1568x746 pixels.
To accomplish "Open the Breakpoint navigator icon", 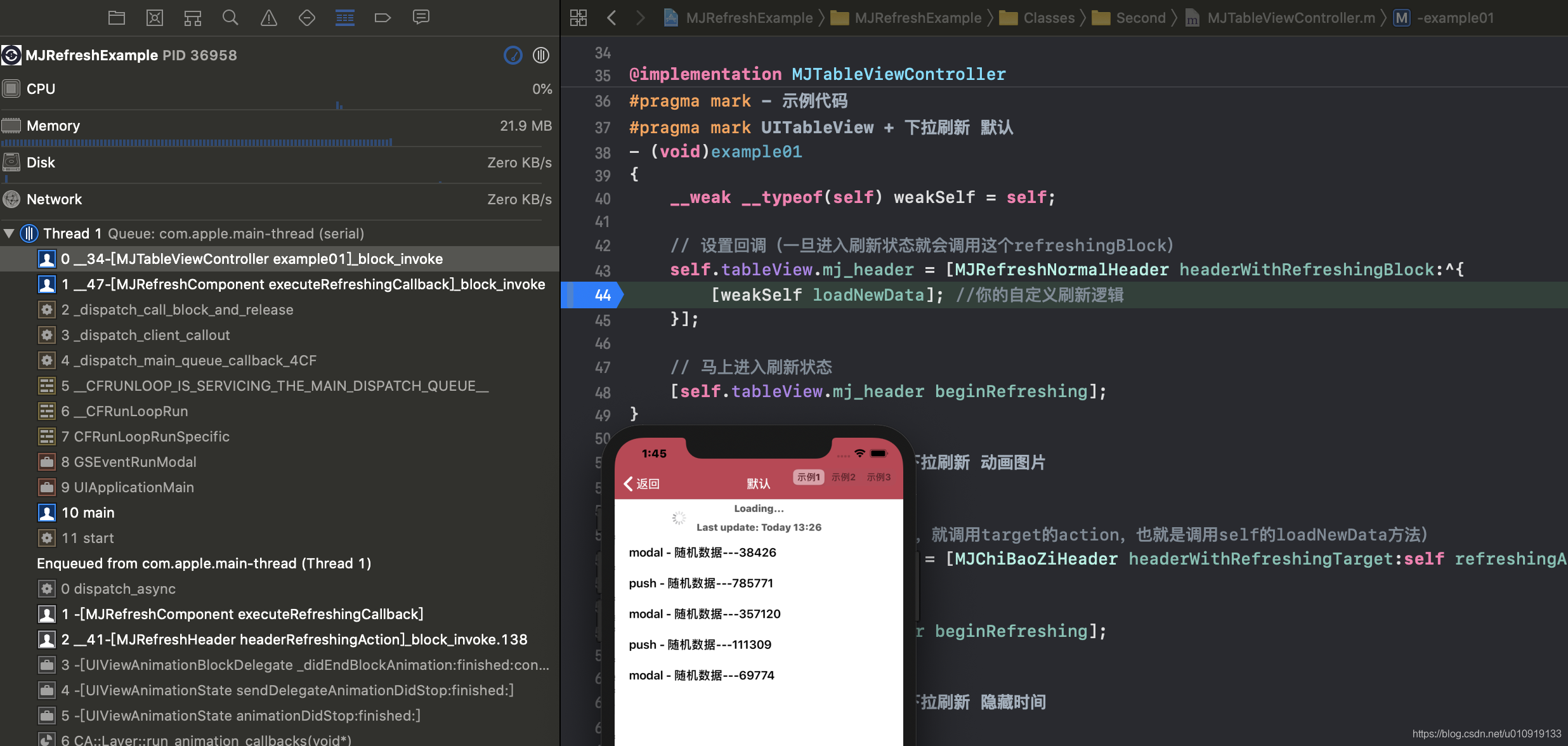I will 382,18.
